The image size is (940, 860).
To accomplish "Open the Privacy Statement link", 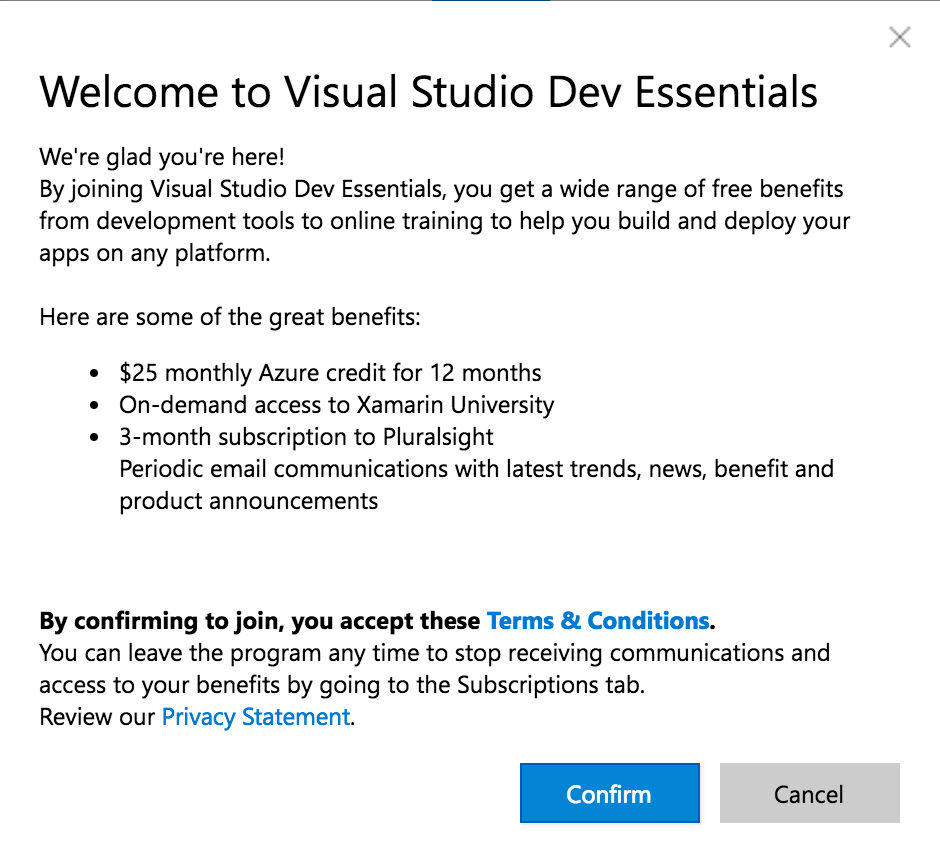I will point(256,717).
